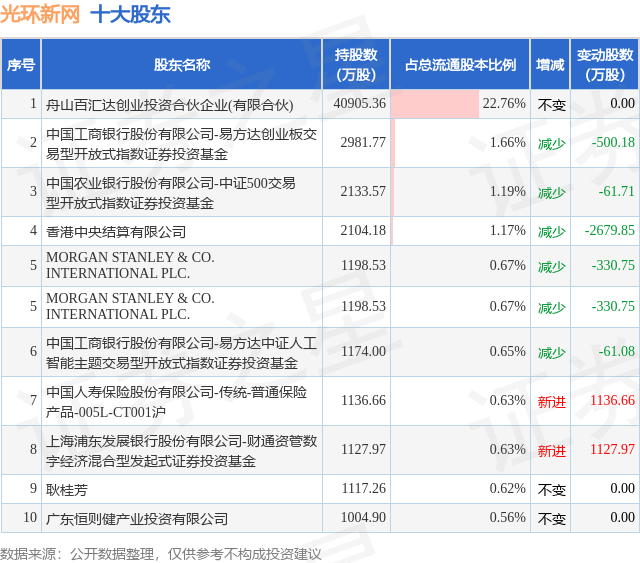This screenshot has width=640, height=563.
Task: Select the 序号 column header
Action: 21,65
